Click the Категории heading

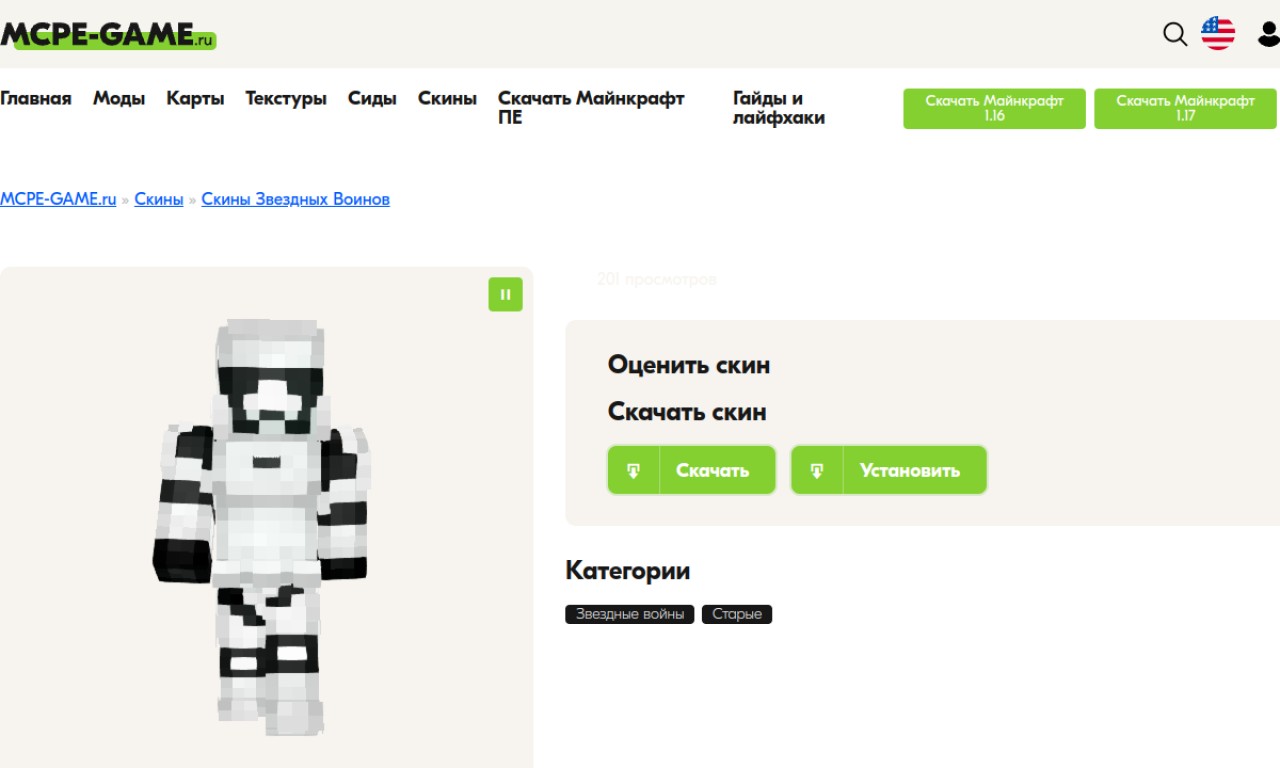click(628, 571)
